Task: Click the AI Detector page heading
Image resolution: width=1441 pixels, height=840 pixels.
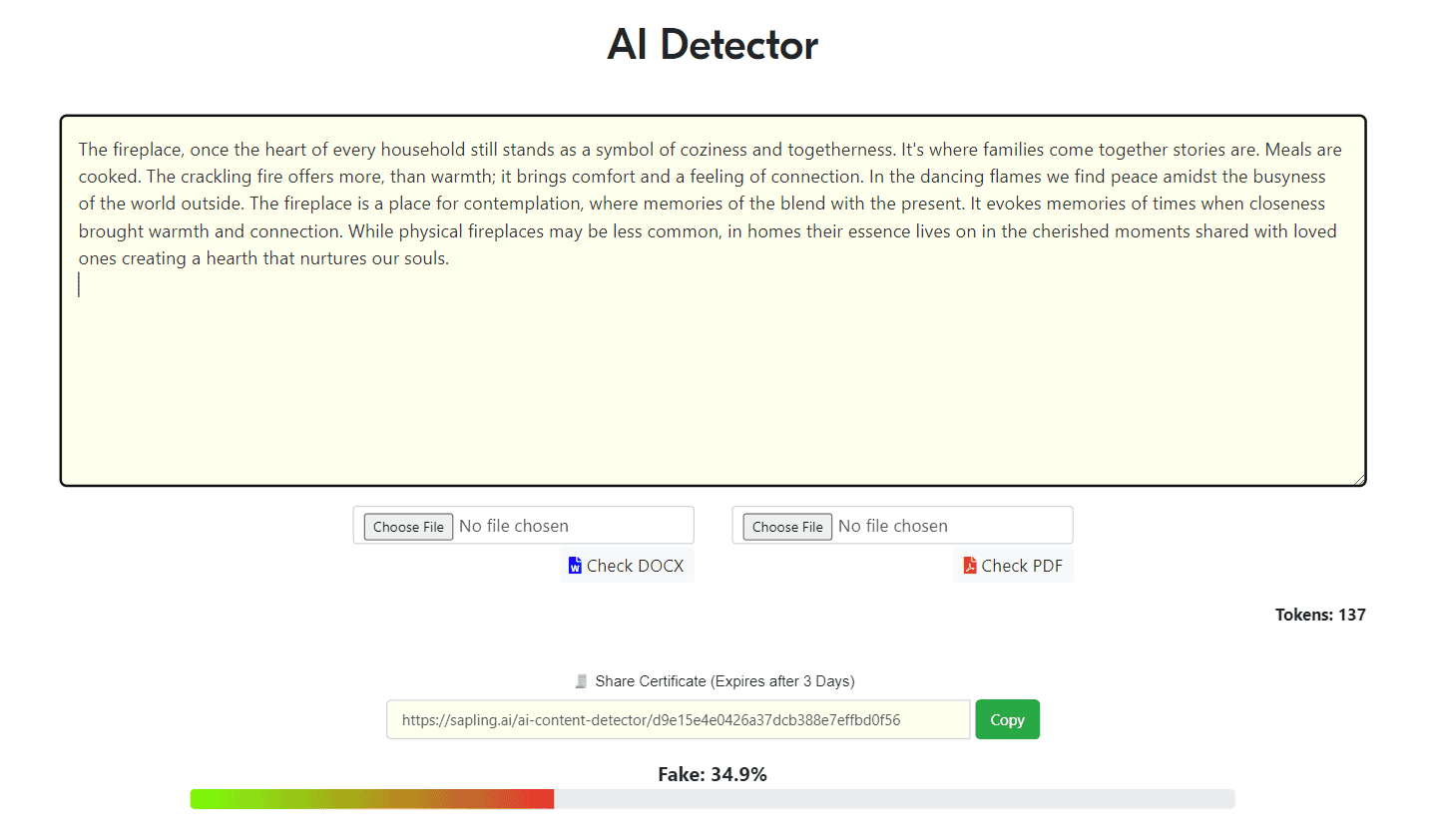Action: point(713,45)
